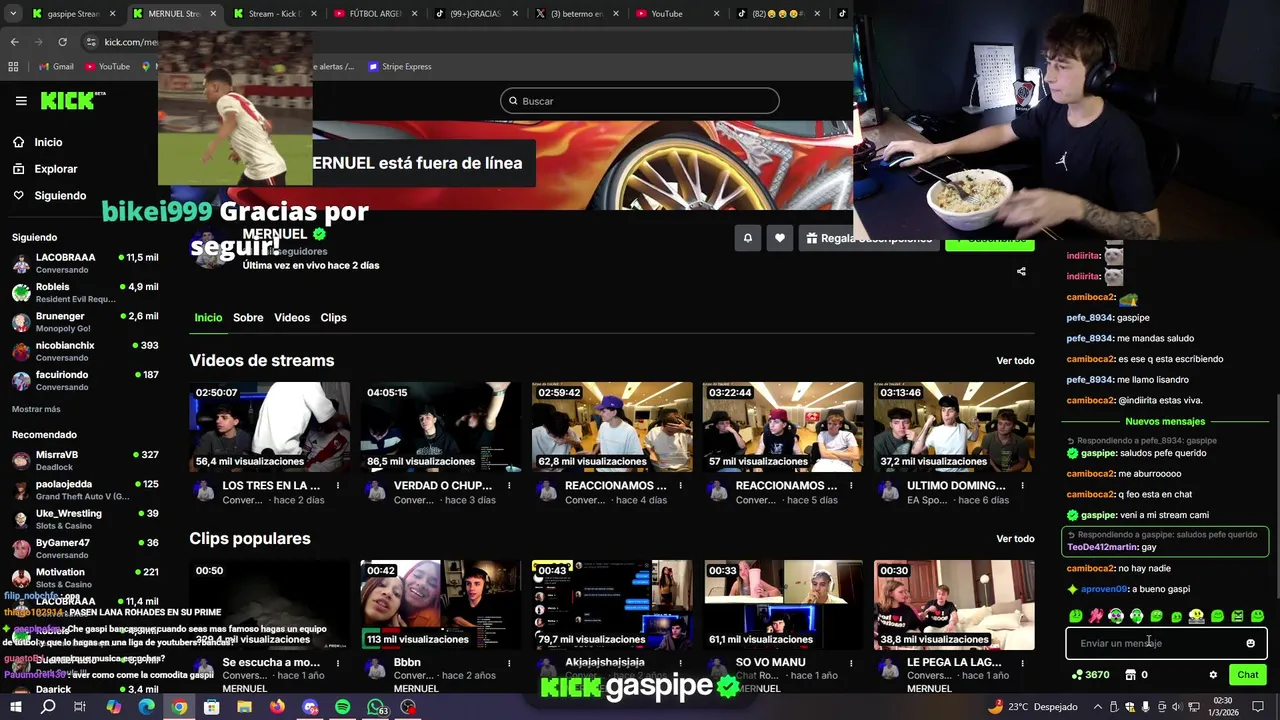The width and height of the screenshot is (1280, 720).
Task: Click Ver todo for Videos de streams
Action: click(1015, 361)
